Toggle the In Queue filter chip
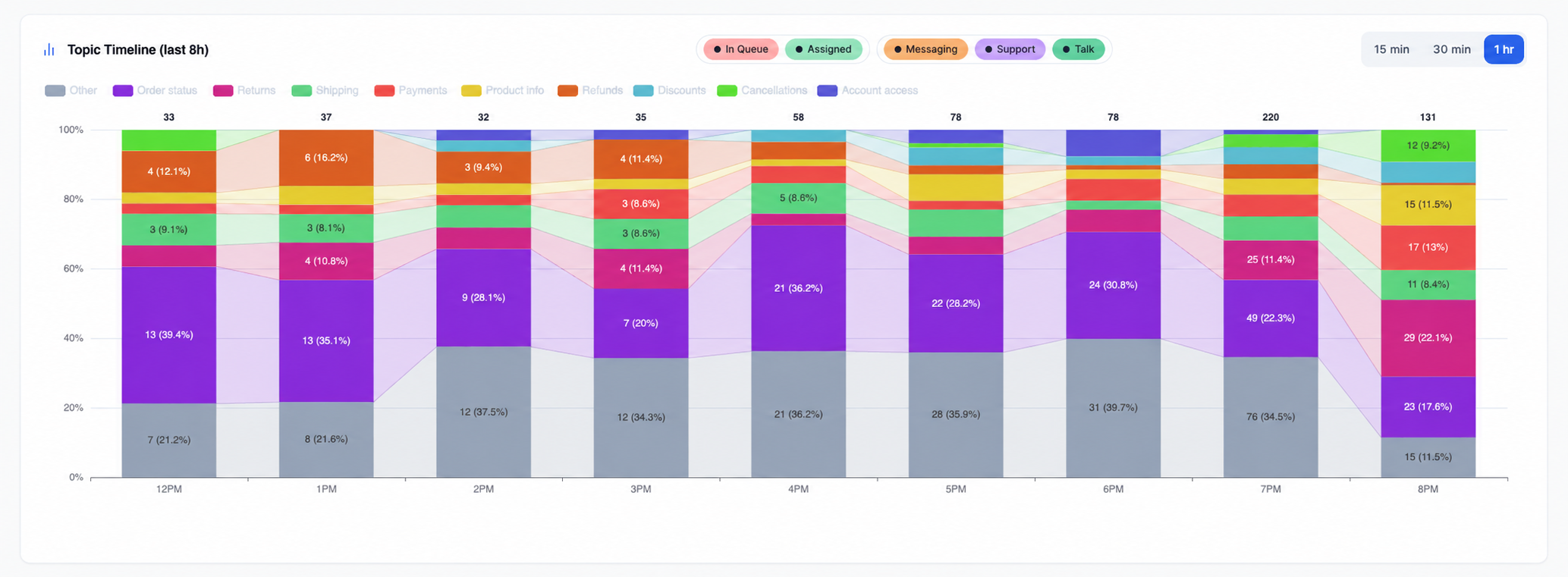Image resolution: width=1568 pixels, height=577 pixels. point(740,49)
